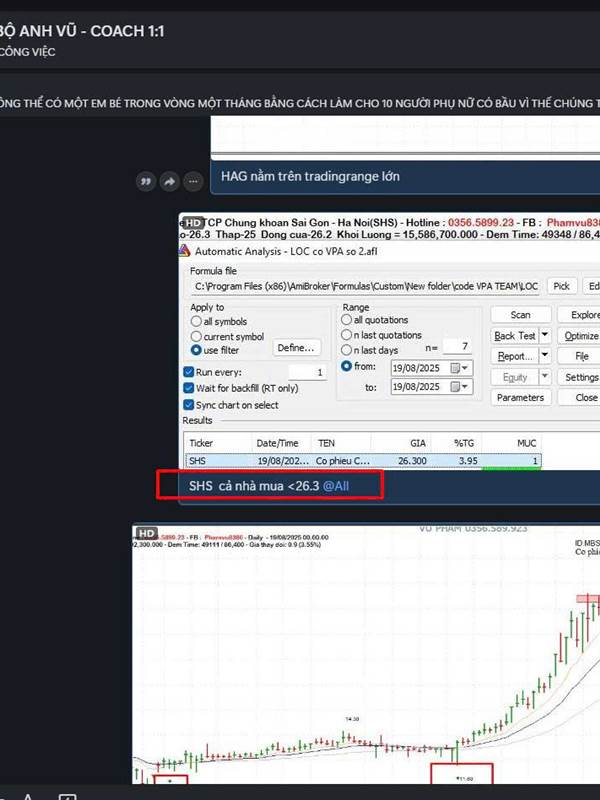
Task: Toggle Wait for backfill (RT only) checkbox
Action: 189,388
